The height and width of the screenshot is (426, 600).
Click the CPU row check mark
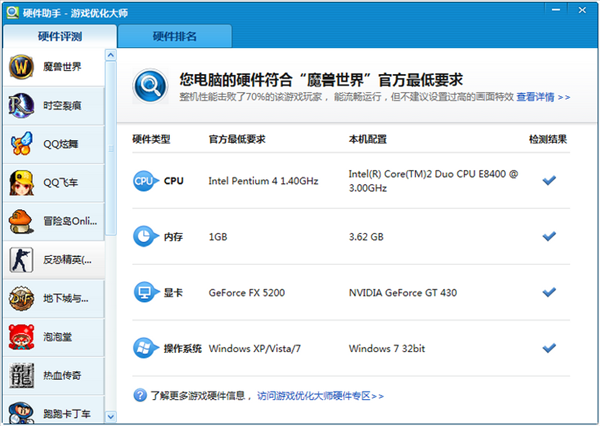coord(549,180)
